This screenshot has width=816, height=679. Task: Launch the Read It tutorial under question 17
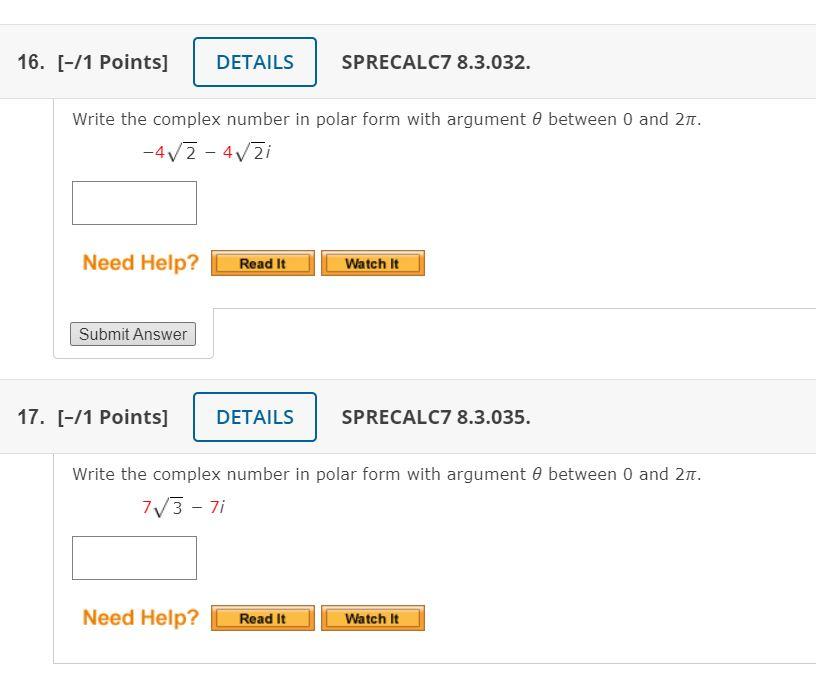pos(261,618)
